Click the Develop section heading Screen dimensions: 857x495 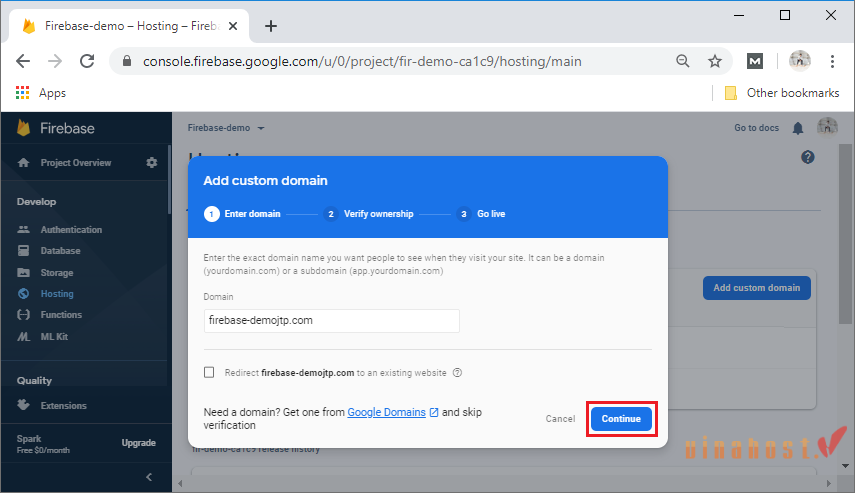point(36,202)
